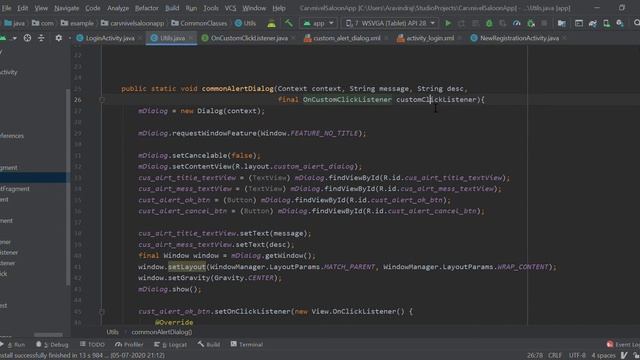Click the Sync Project with Gradle Files icon
This screenshot has height=360, width=640.
[x=593, y=23]
